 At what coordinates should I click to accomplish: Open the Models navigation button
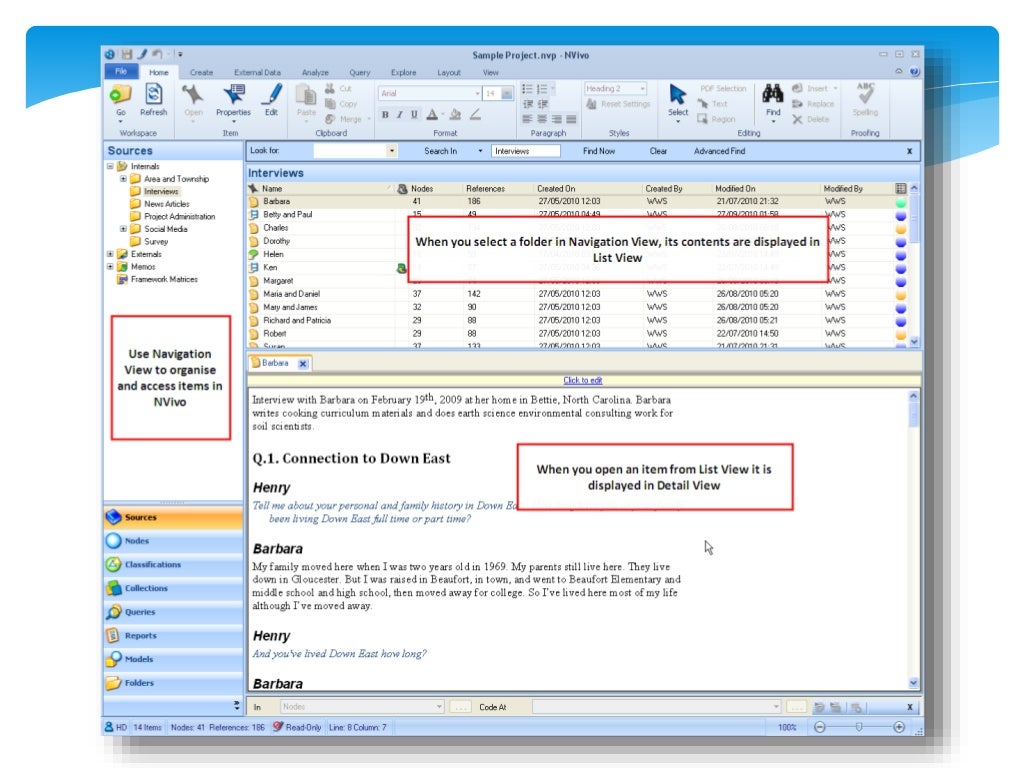(x=173, y=659)
